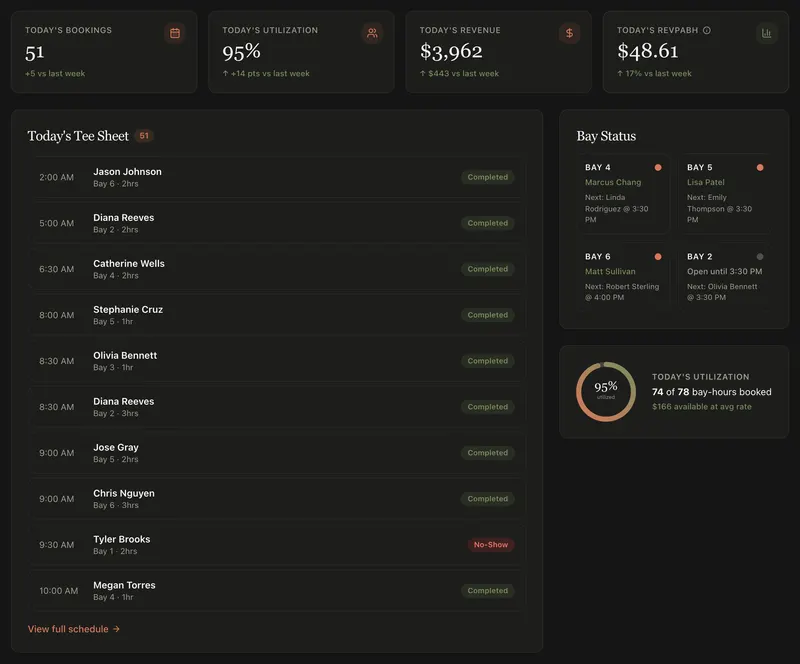This screenshot has height=664, width=800.
Task: Click the orange status dot on Bay 5
Action: [760, 167]
